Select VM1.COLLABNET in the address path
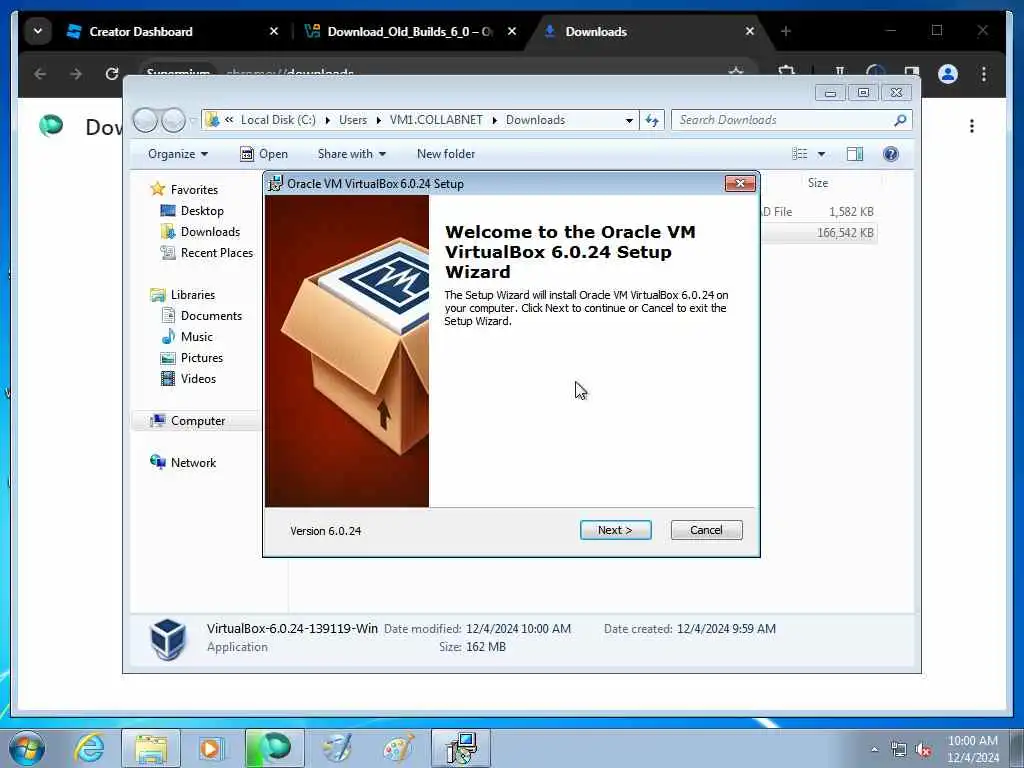 [x=436, y=120]
